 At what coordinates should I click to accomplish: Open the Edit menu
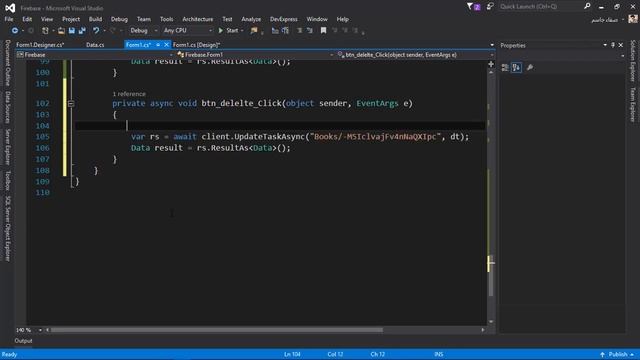tap(27, 19)
